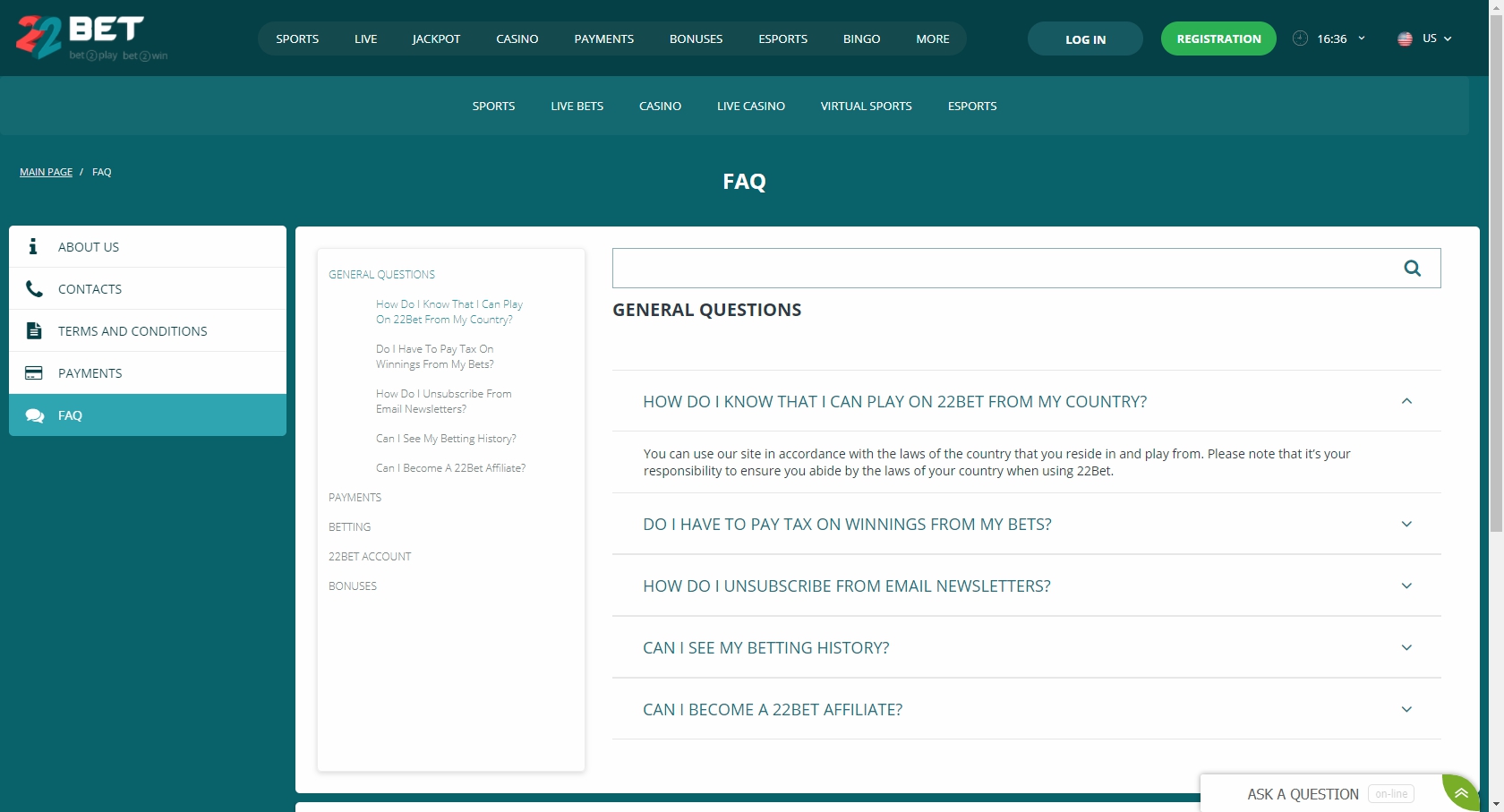The image size is (1504, 812).
Task: Select BETTING category in FAQ index
Action: [349, 527]
